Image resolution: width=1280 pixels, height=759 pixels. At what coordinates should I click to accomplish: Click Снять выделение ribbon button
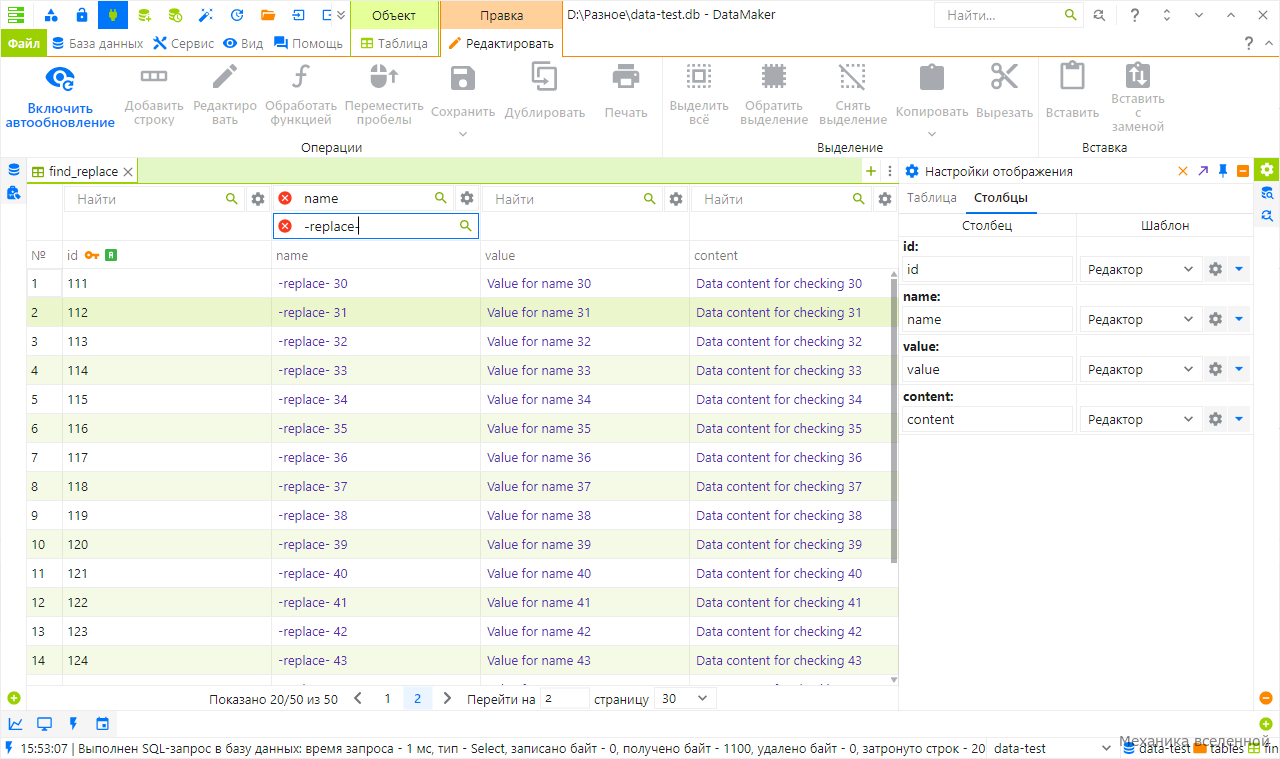point(853,97)
